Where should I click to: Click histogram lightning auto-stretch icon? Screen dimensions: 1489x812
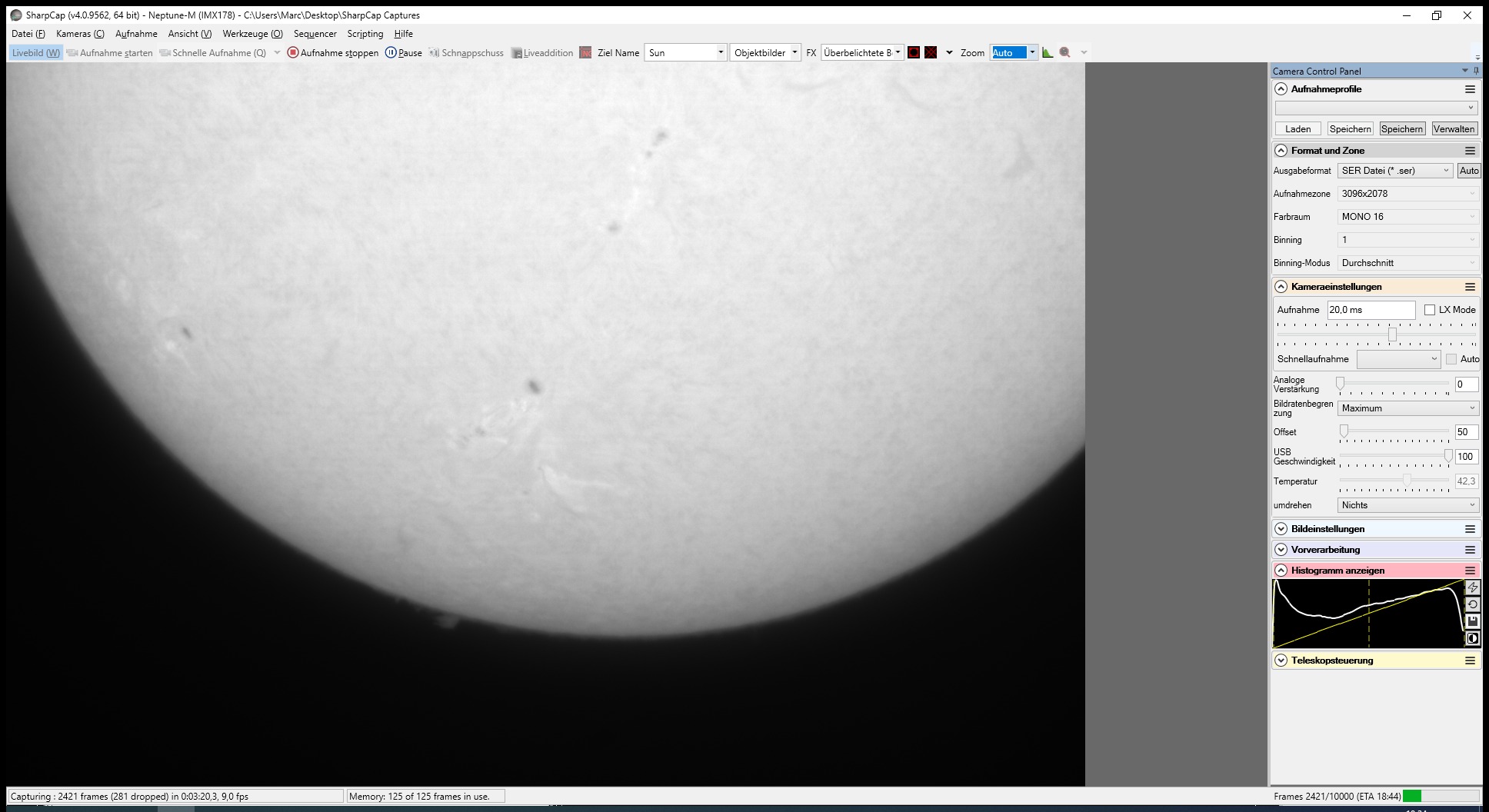(1472, 587)
